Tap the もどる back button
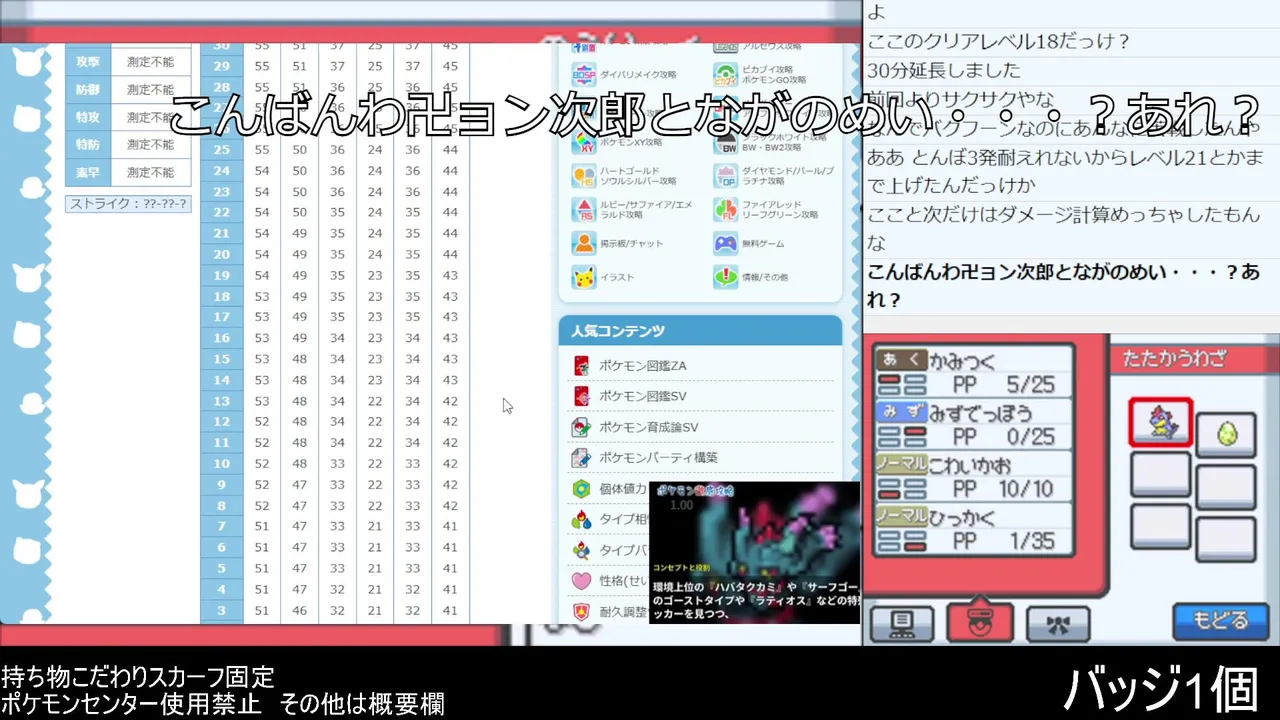 (1220, 621)
